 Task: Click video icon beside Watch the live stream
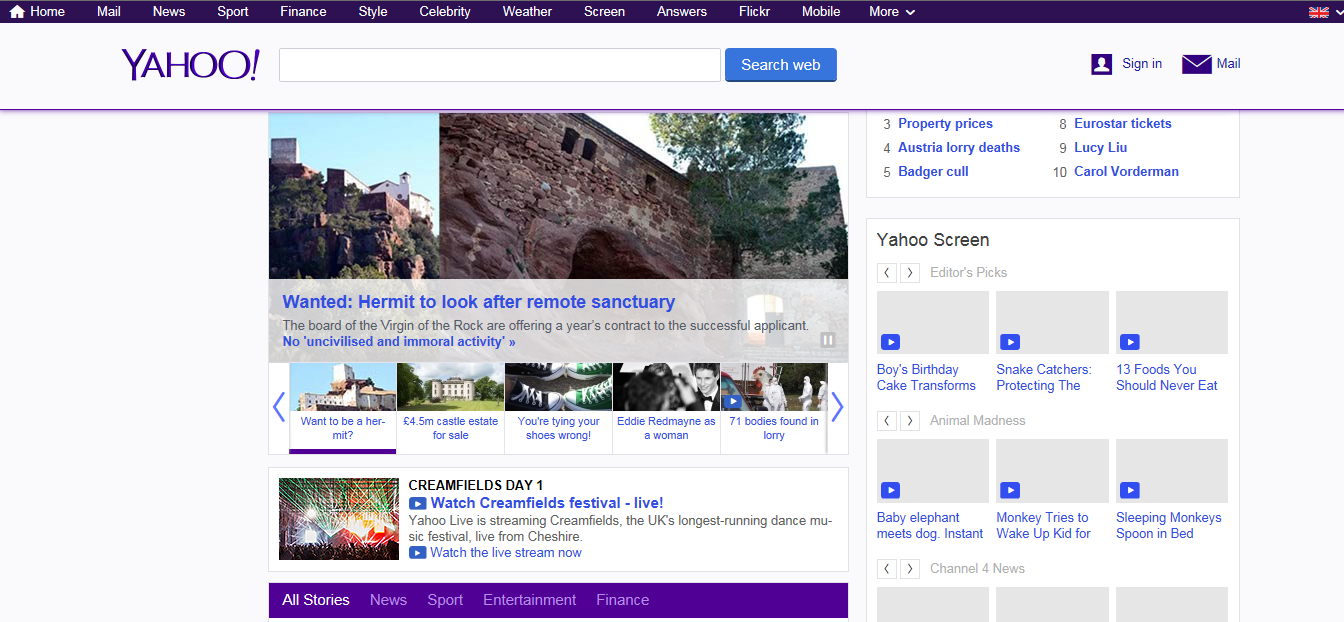418,553
